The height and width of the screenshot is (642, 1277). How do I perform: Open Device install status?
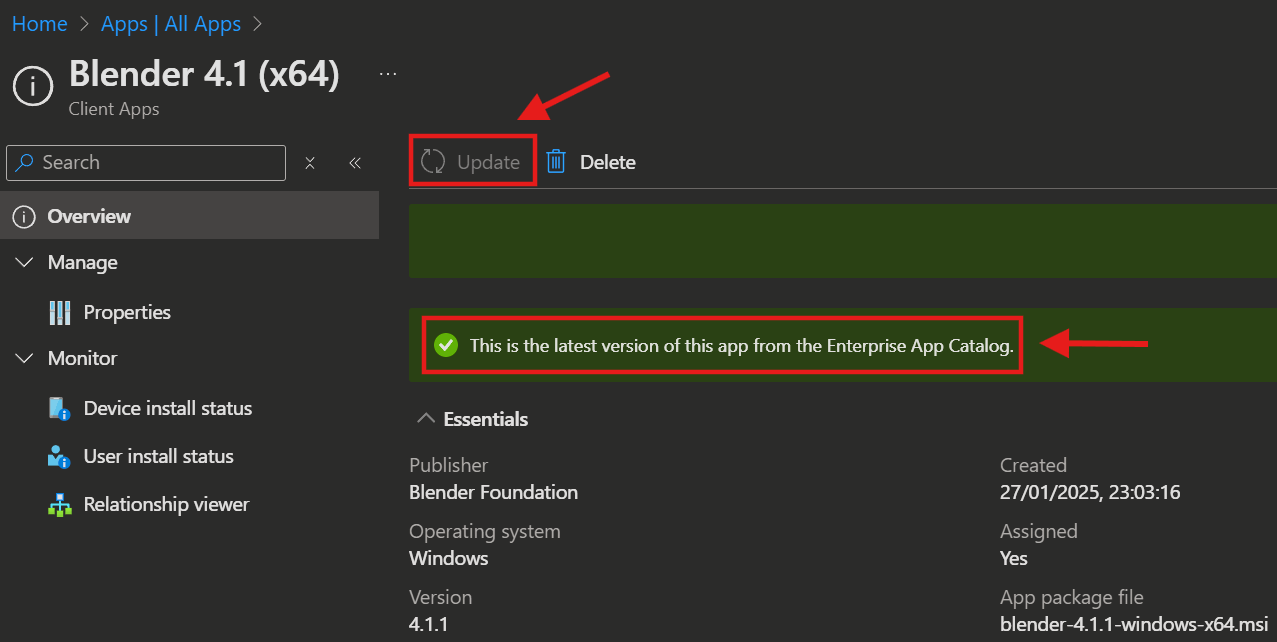(168, 408)
